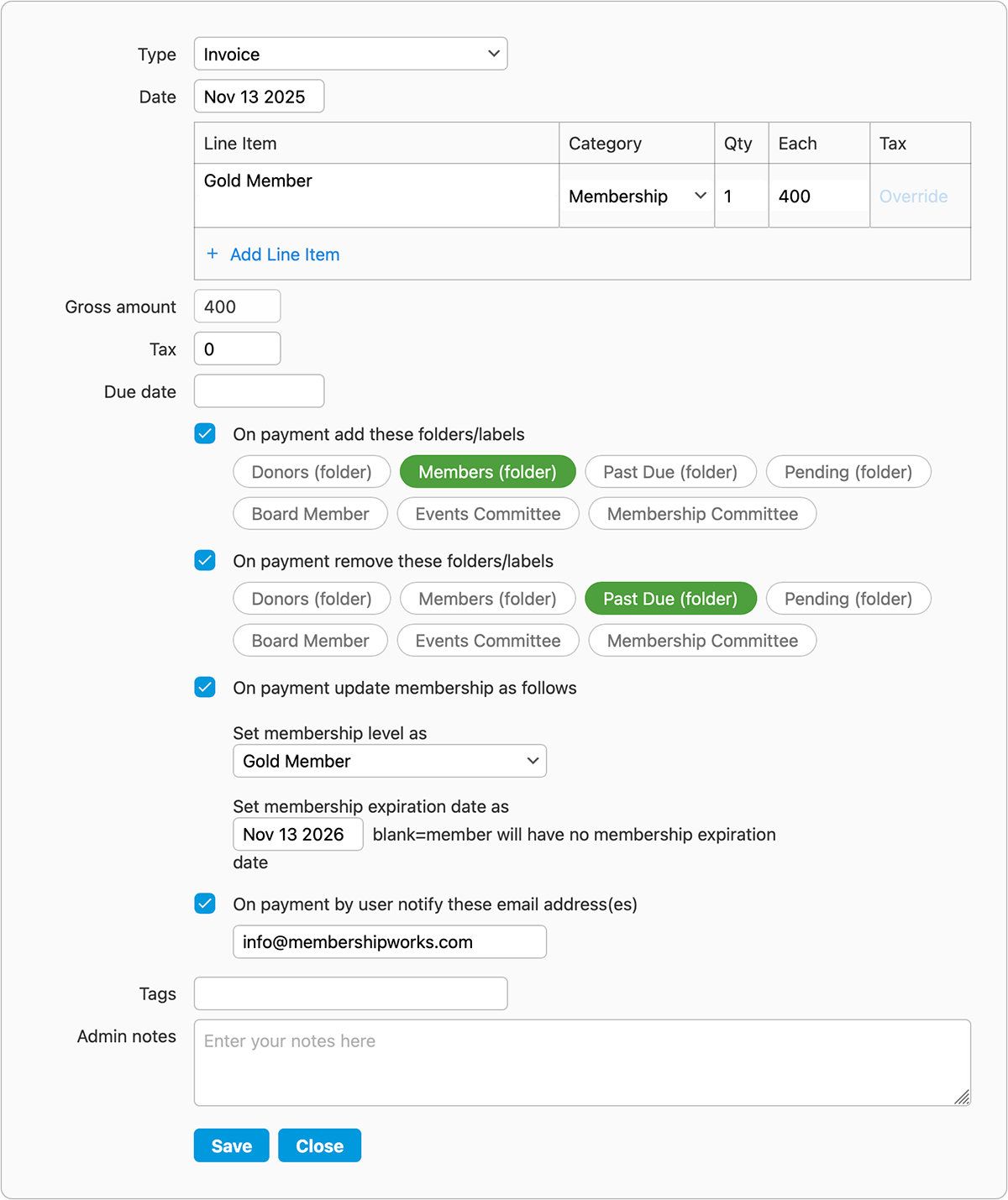1008x1200 pixels.
Task: Disable 'On payment update membership as follows'
Action: tap(205, 687)
